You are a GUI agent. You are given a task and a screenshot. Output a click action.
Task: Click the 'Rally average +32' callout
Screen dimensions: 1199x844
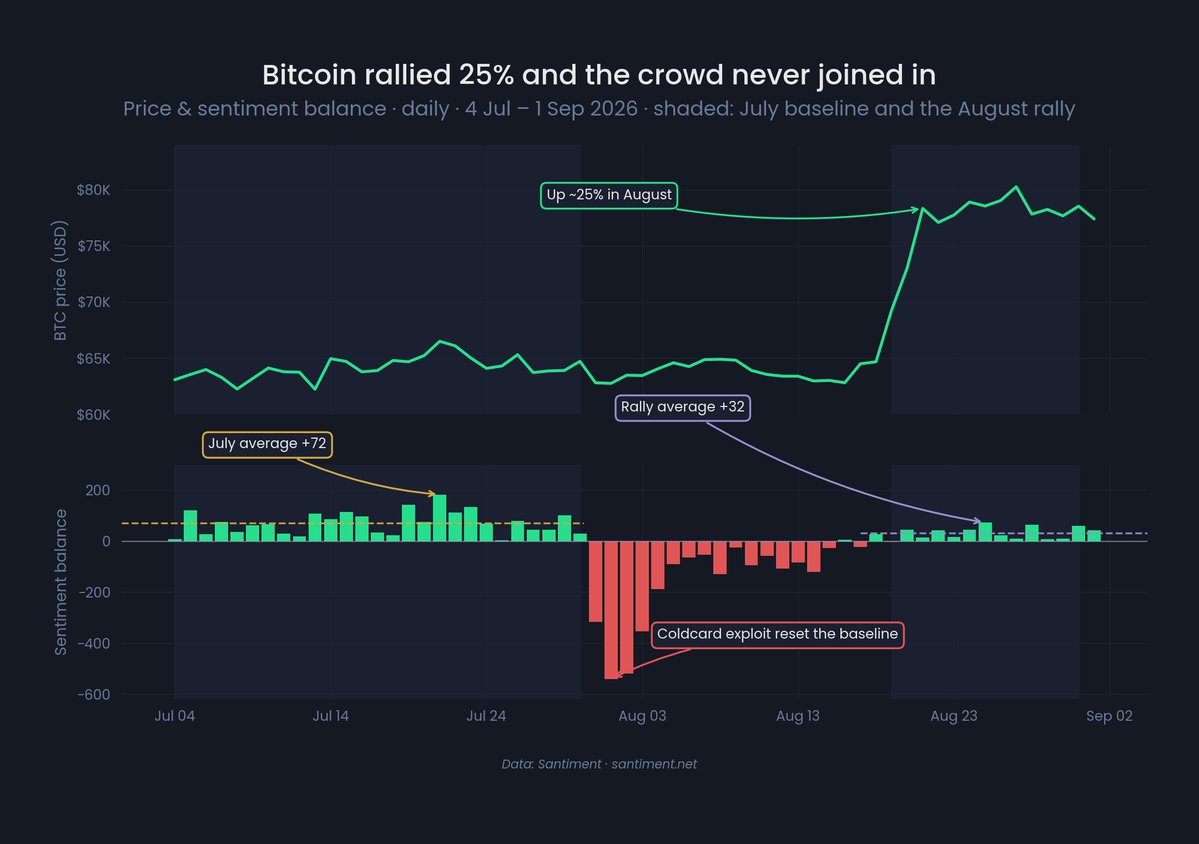pyautogui.click(x=682, y=407)
